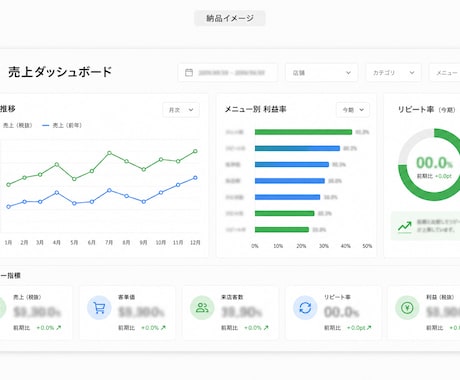Click the 50% axis label on profit chart
Viewport: 460px width, 380px height.
tap(367, 246)
